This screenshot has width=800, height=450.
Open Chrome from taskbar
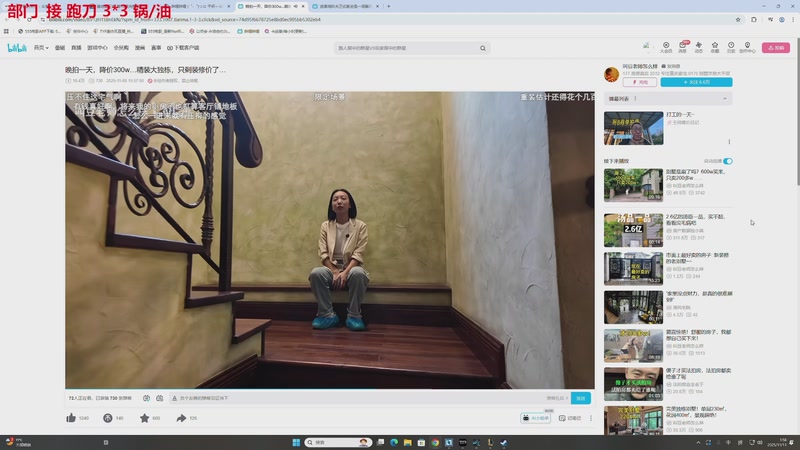click(x=435, y=442)
